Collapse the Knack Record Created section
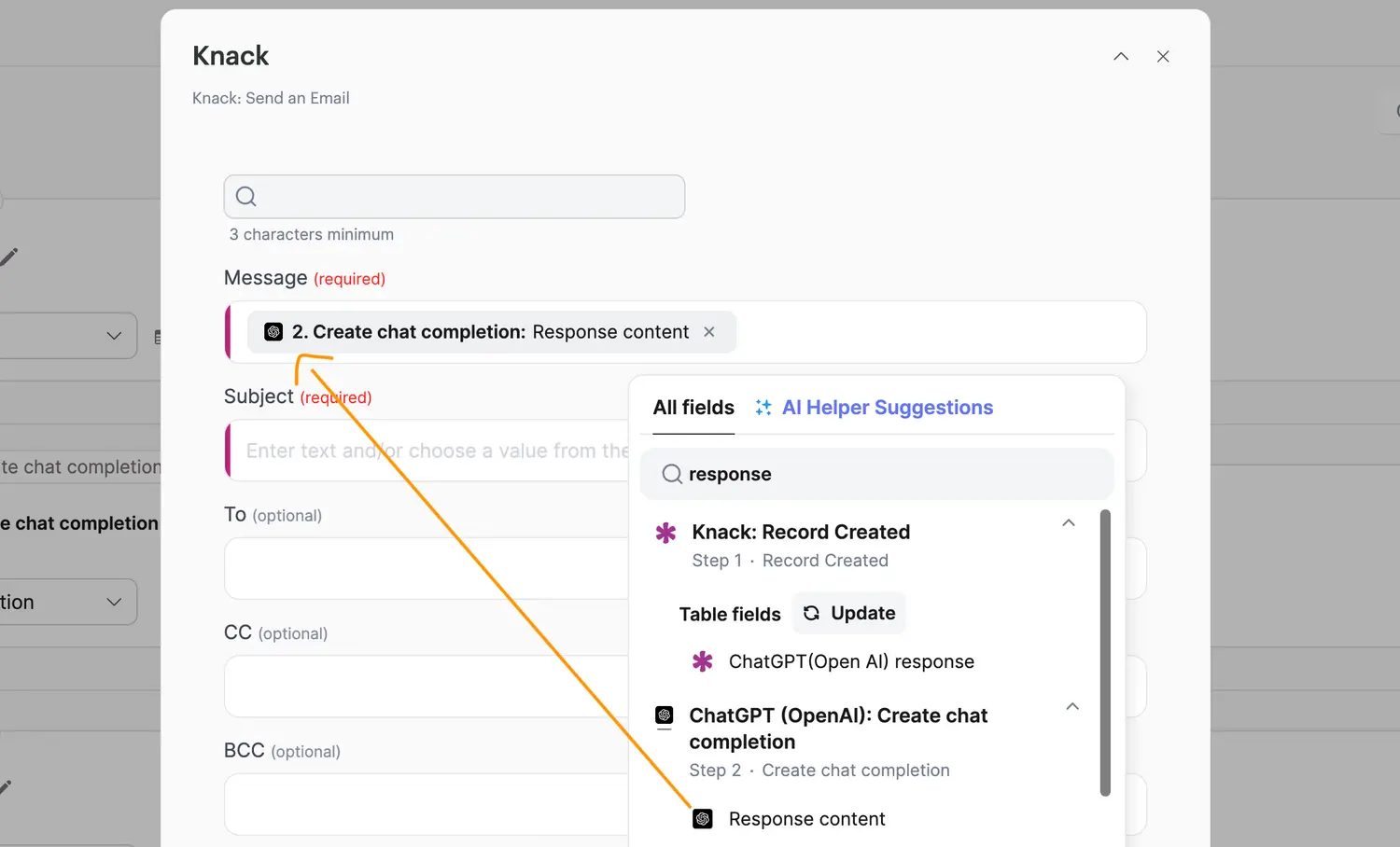 1069,523
